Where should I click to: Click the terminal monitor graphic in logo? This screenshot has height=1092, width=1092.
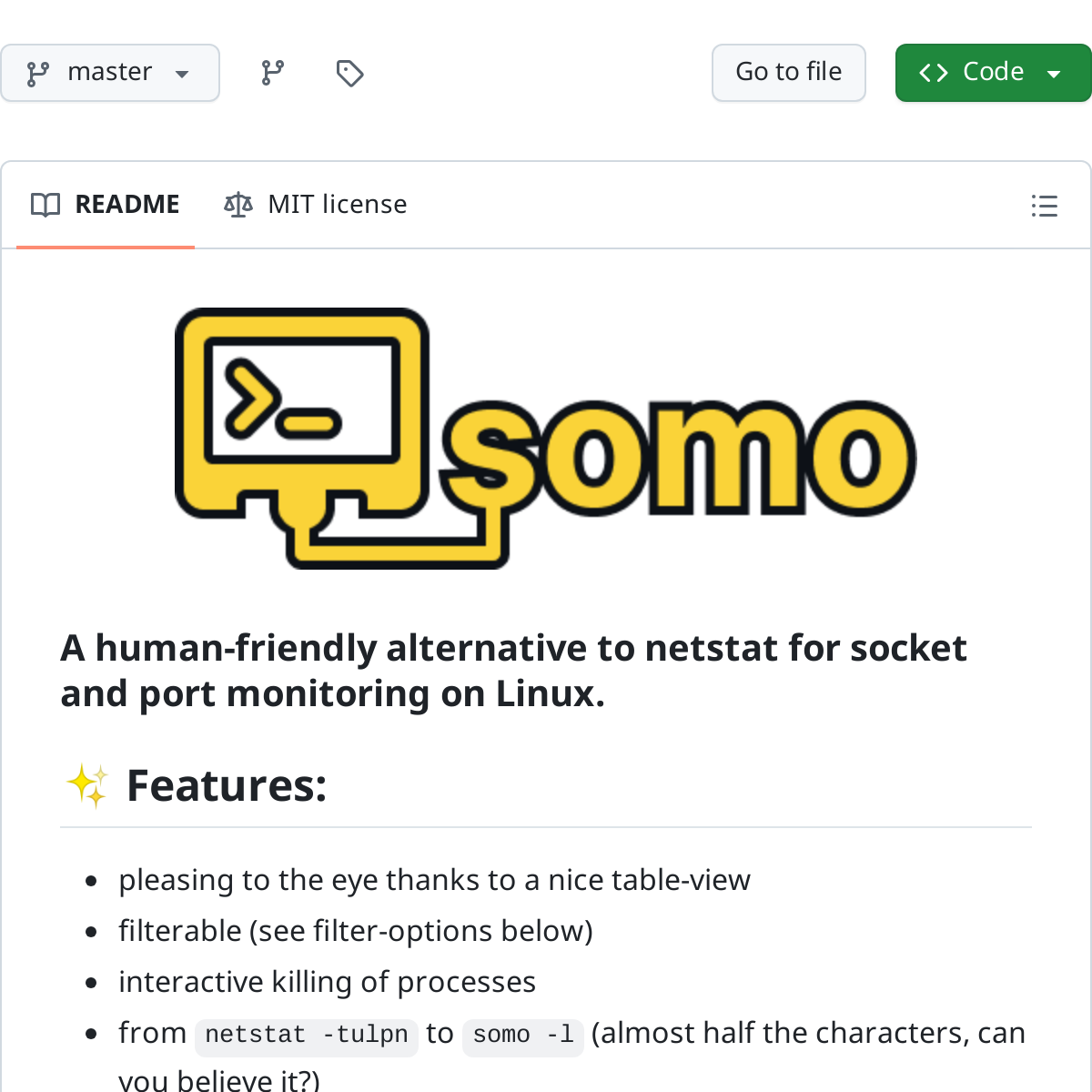pos(302,400)
